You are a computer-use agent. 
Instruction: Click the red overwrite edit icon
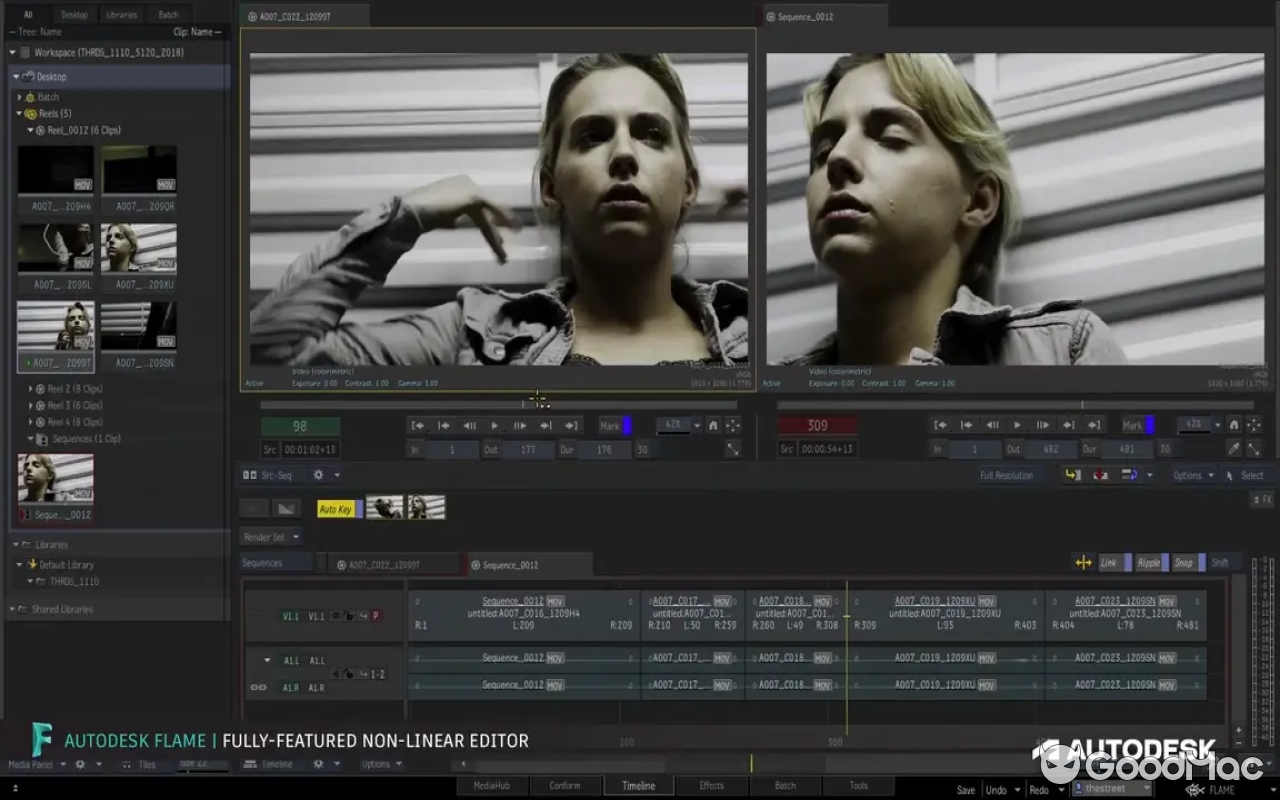1101,475
